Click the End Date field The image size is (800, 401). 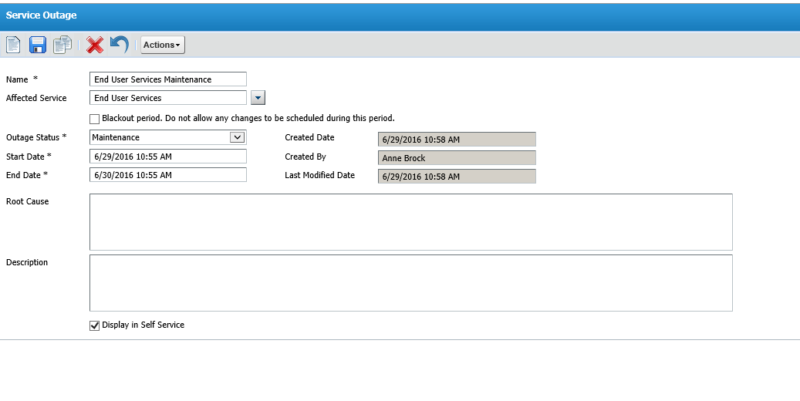pyautogui.click(x=167, y=175)
